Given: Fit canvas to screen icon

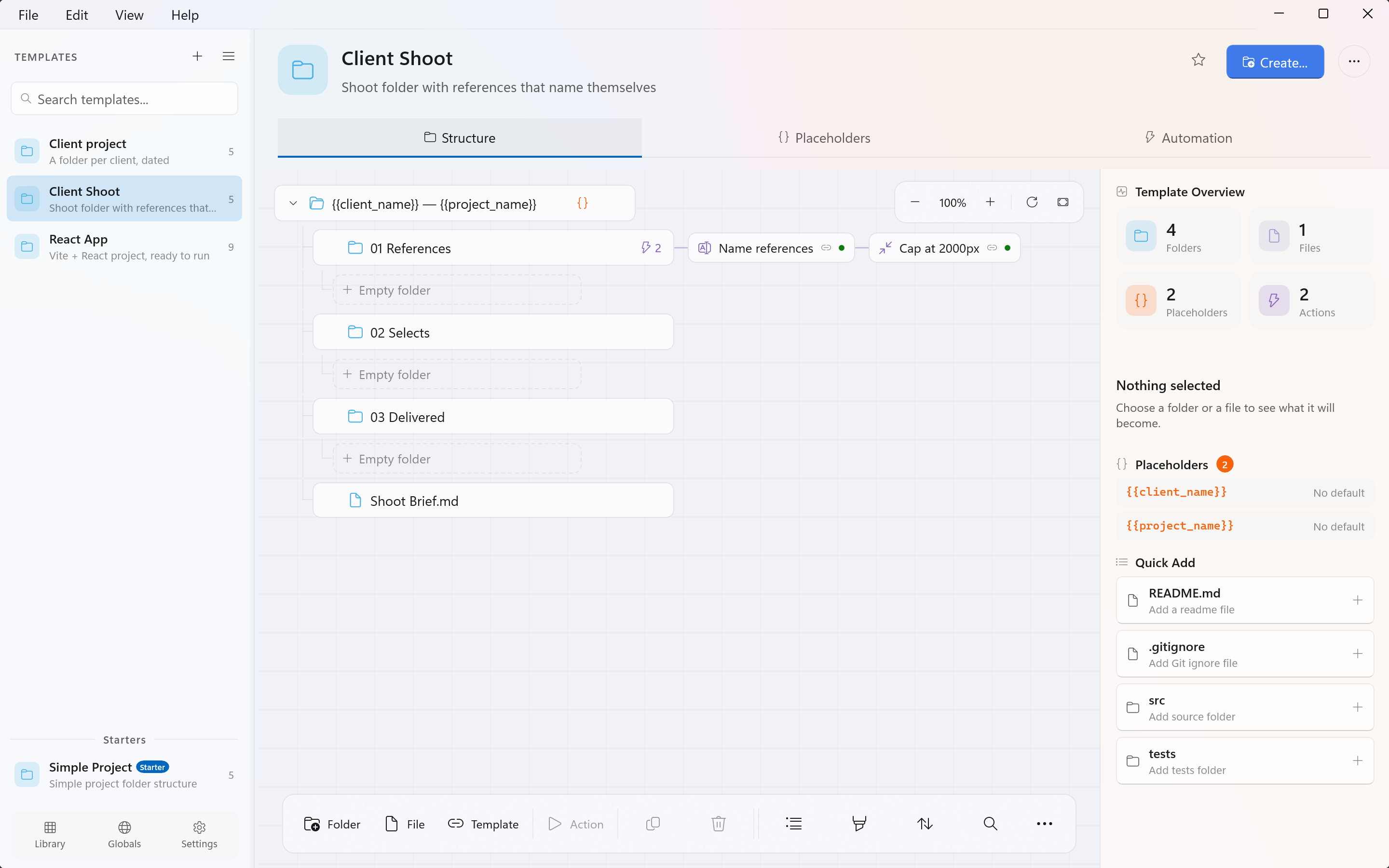Looking at the screenshot, I should [1062, 202].
